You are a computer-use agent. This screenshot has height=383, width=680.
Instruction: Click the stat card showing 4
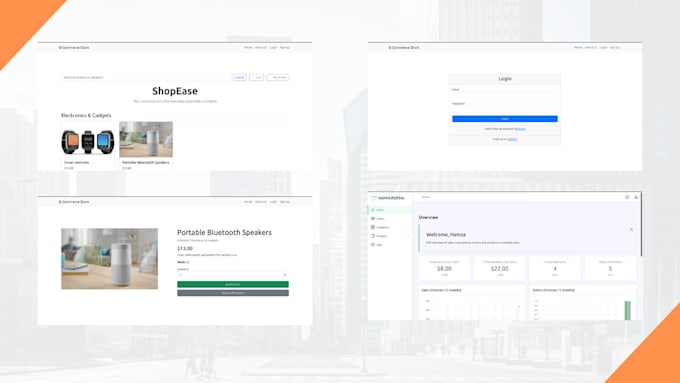tap(555, 268)
